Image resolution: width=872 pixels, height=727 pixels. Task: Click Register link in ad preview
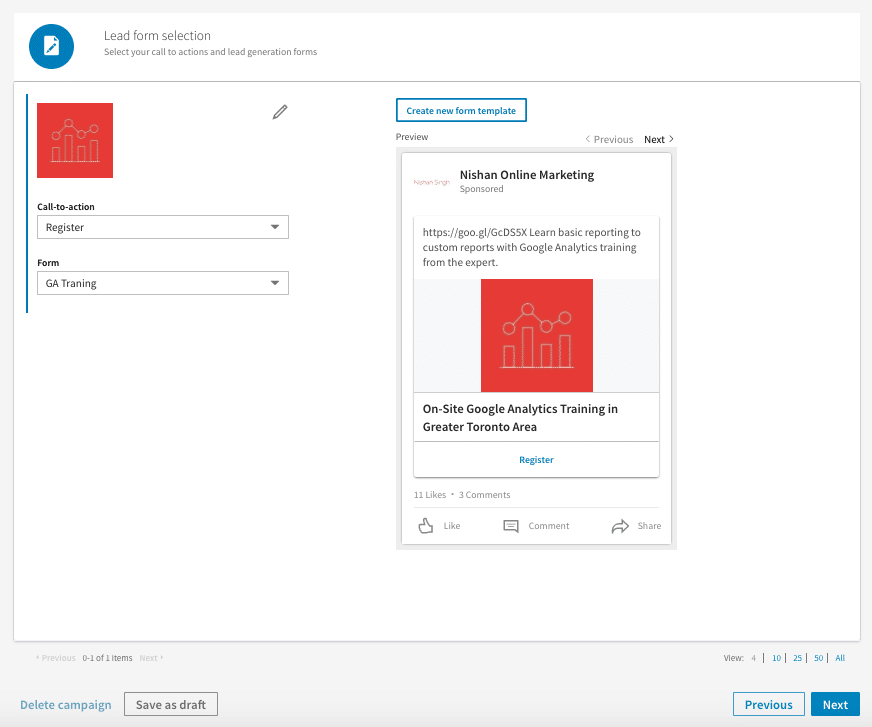click(536, 460)
